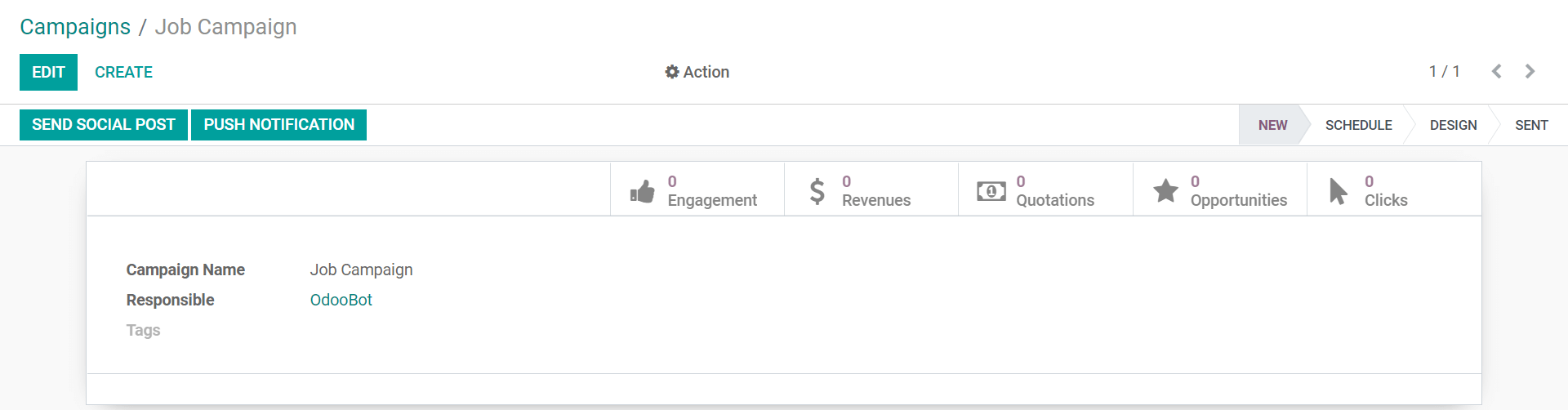
Task: Select the NEW stage
Action: pyautogui.click(x=1272, y=125)
